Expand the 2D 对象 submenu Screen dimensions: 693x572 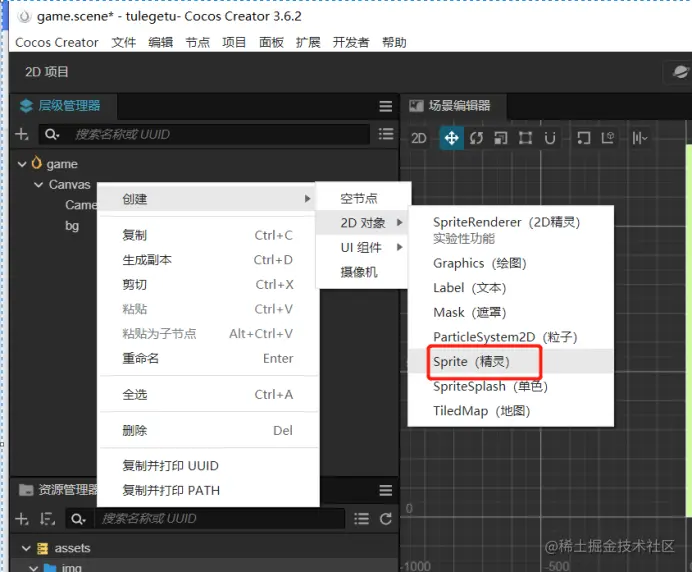tap(362, 223)
